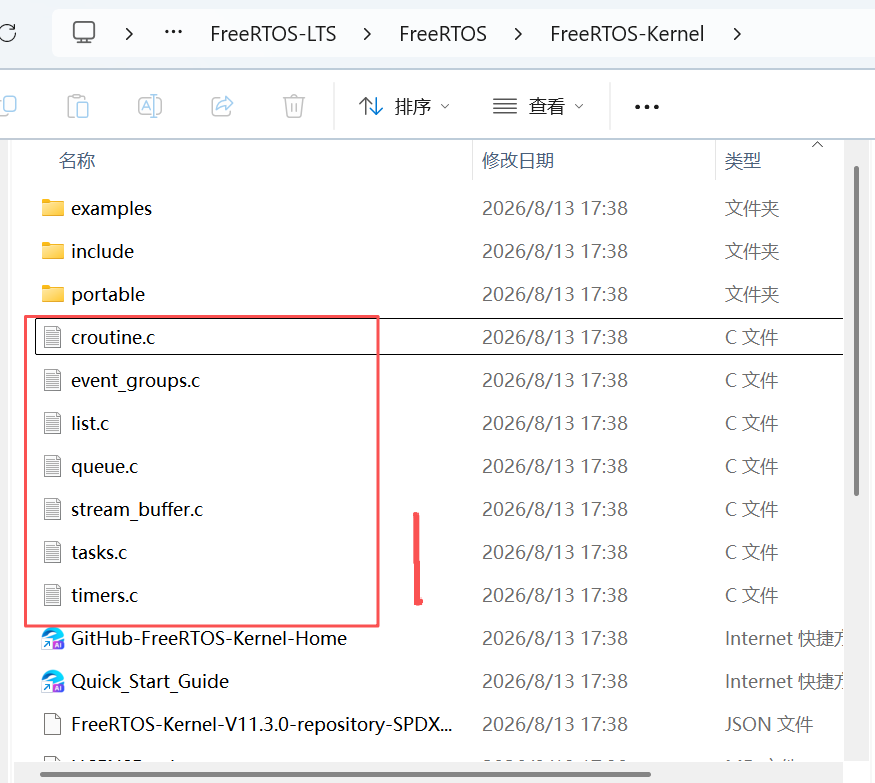Open the 查看 view dropdown
This screenshot has width=875, height=783.
click(x=538, y=106)
